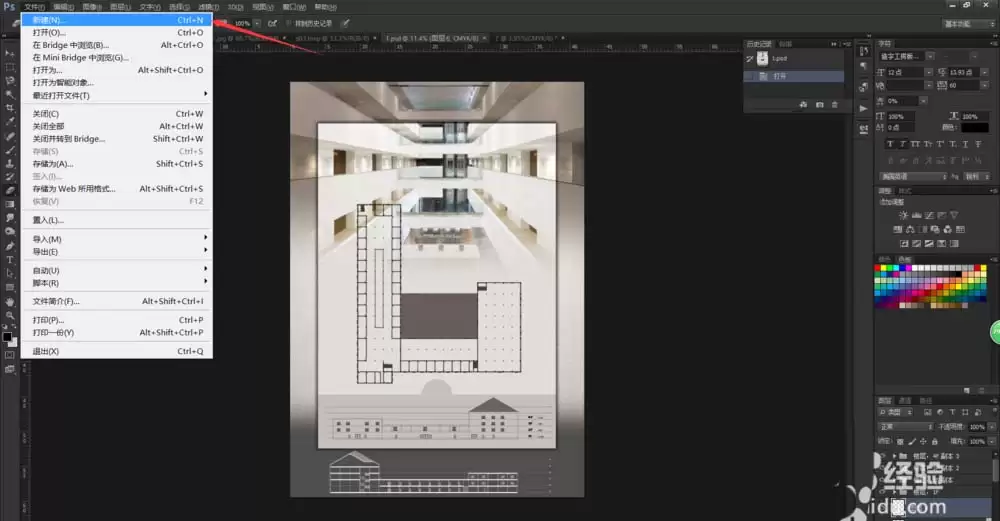Image resolution: width=1000 pixels, height=521 pixels.
Task: Toggle Strikethrough in Character panel
Action: click(x=978, y=144)
